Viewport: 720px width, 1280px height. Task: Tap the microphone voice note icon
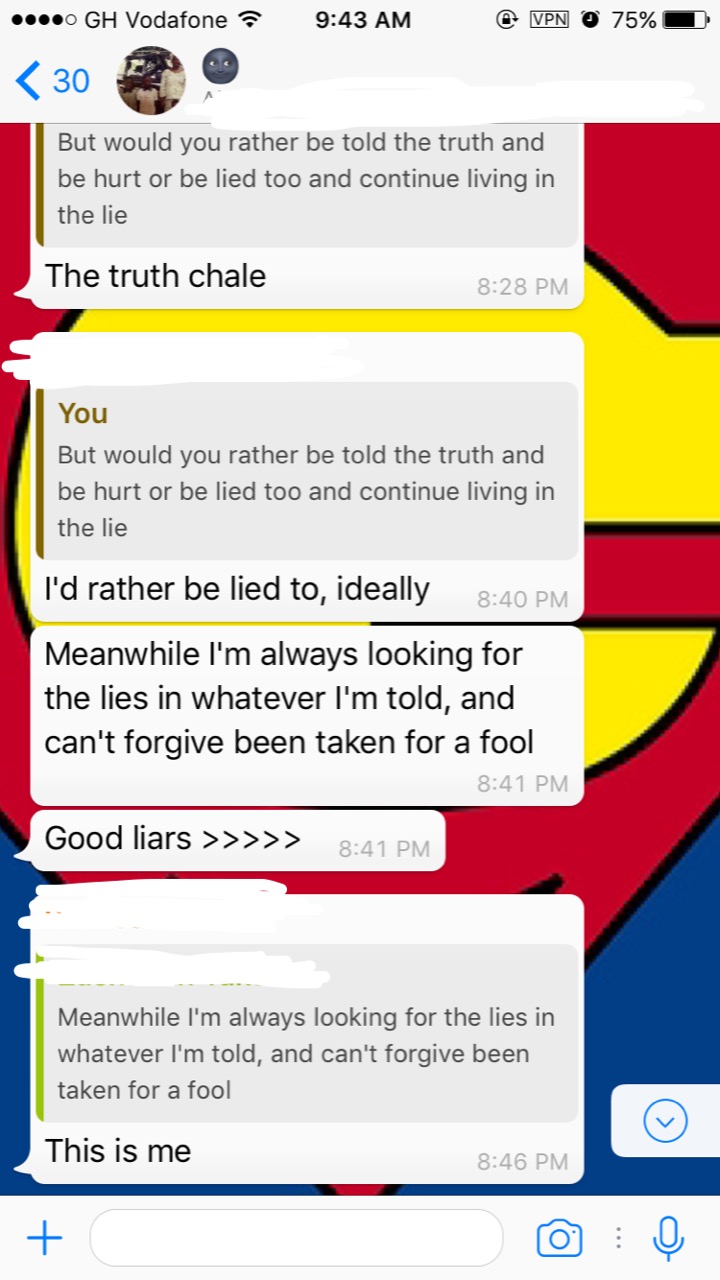668,1238
